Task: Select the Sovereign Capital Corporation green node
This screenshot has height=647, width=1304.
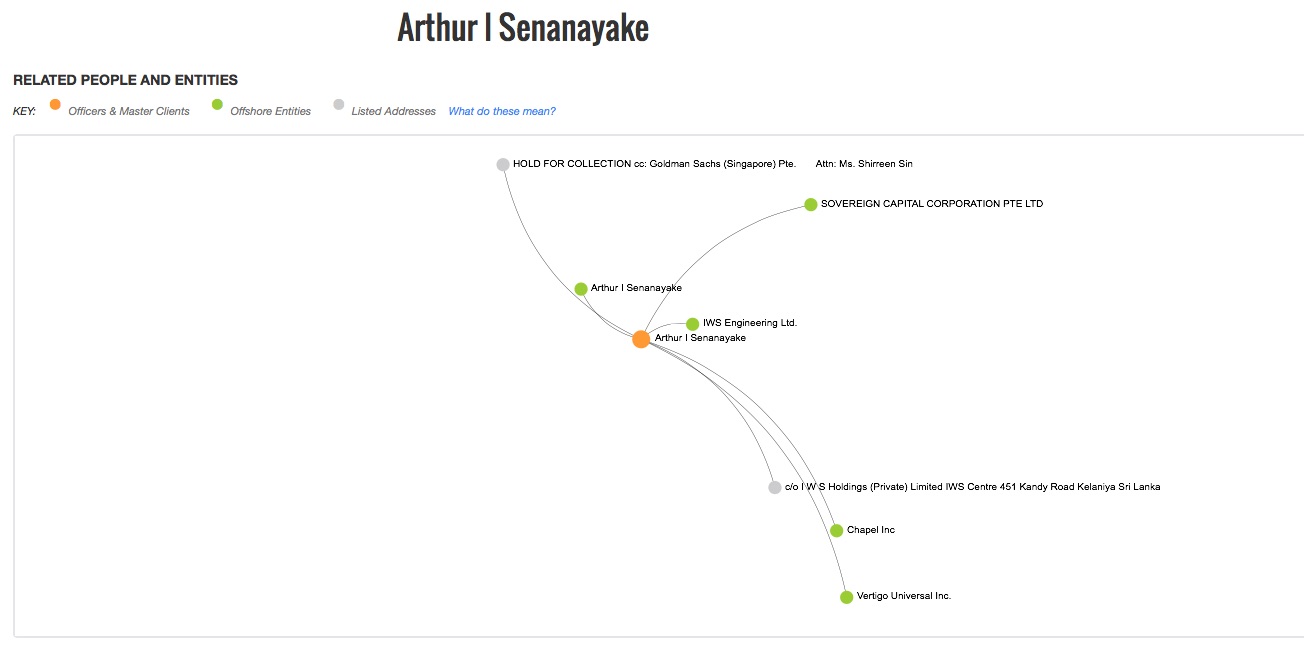Action: pyautogui.click(x=811, y=205)
